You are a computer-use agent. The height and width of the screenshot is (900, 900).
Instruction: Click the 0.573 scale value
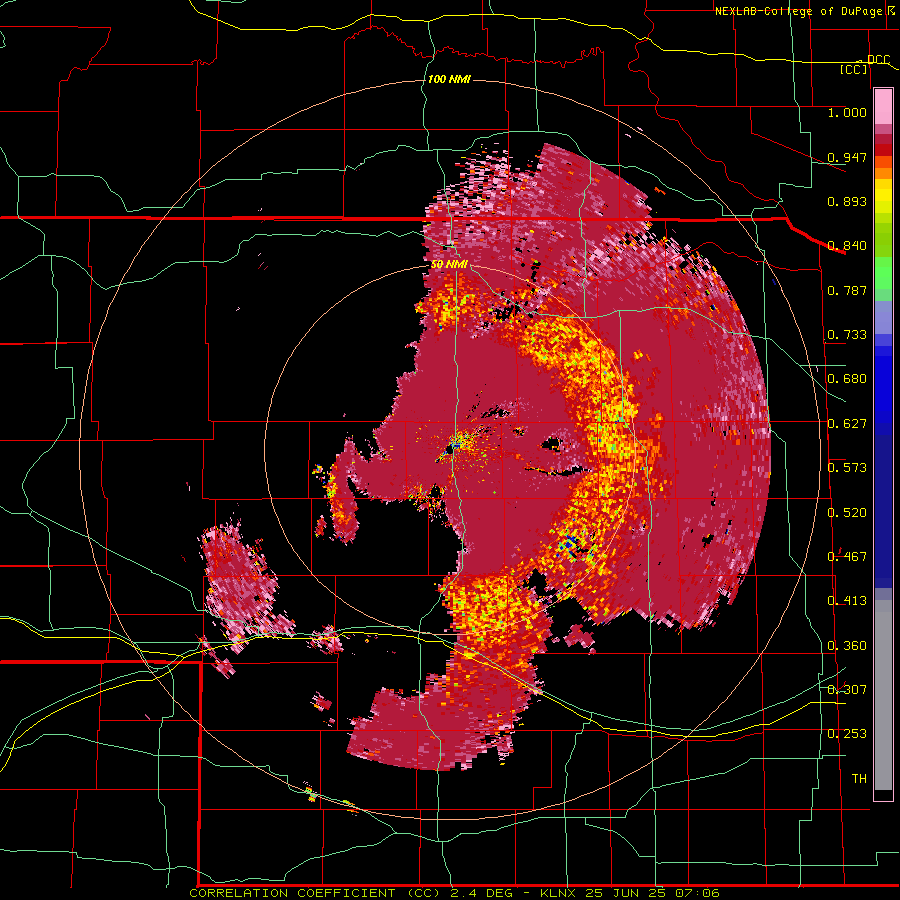[847, 468]
